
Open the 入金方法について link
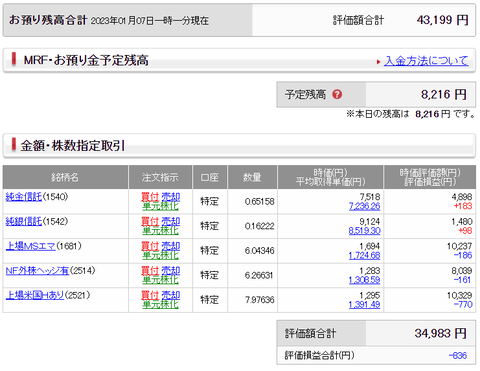(426, 61)
